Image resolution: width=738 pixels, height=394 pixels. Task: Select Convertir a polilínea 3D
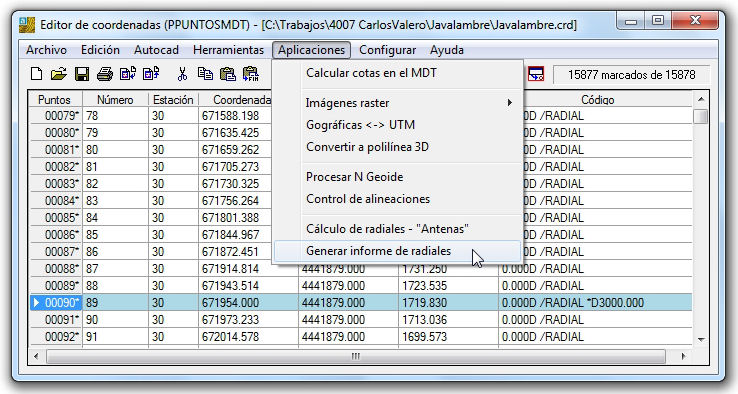click(398, 147)
